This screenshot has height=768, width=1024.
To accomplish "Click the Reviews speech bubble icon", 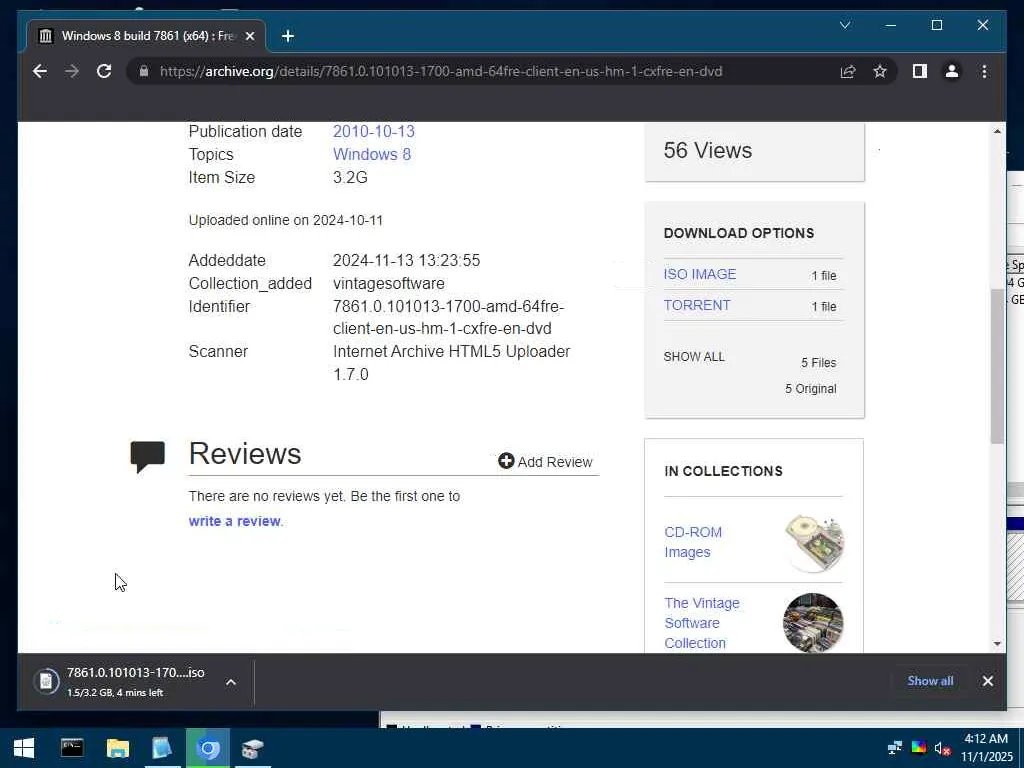I will pos(148,456).
